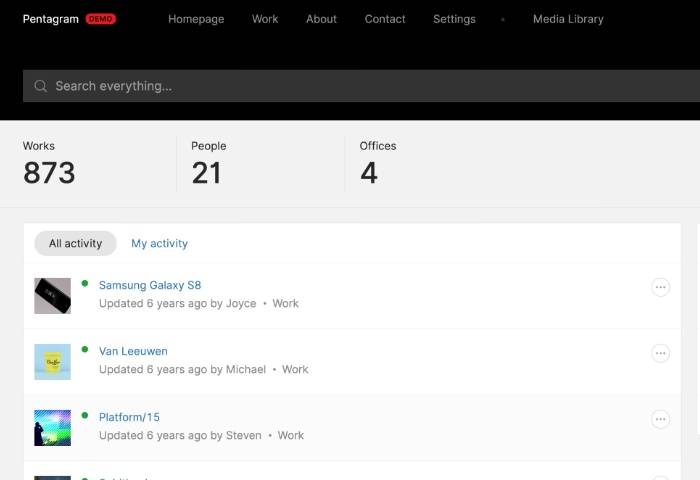Open Settings in the top navigation
This screenshot has width=700, height=480.
pos(454,19)
